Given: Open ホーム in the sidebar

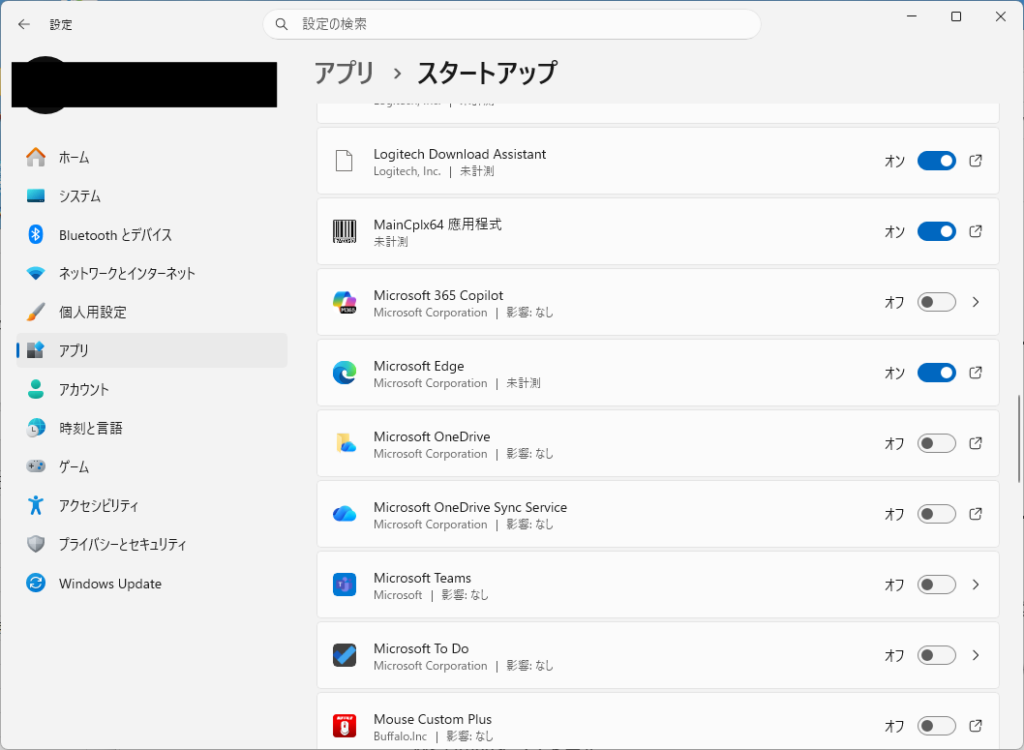Looking at the screenshot, I should click(x=152, y=157).
